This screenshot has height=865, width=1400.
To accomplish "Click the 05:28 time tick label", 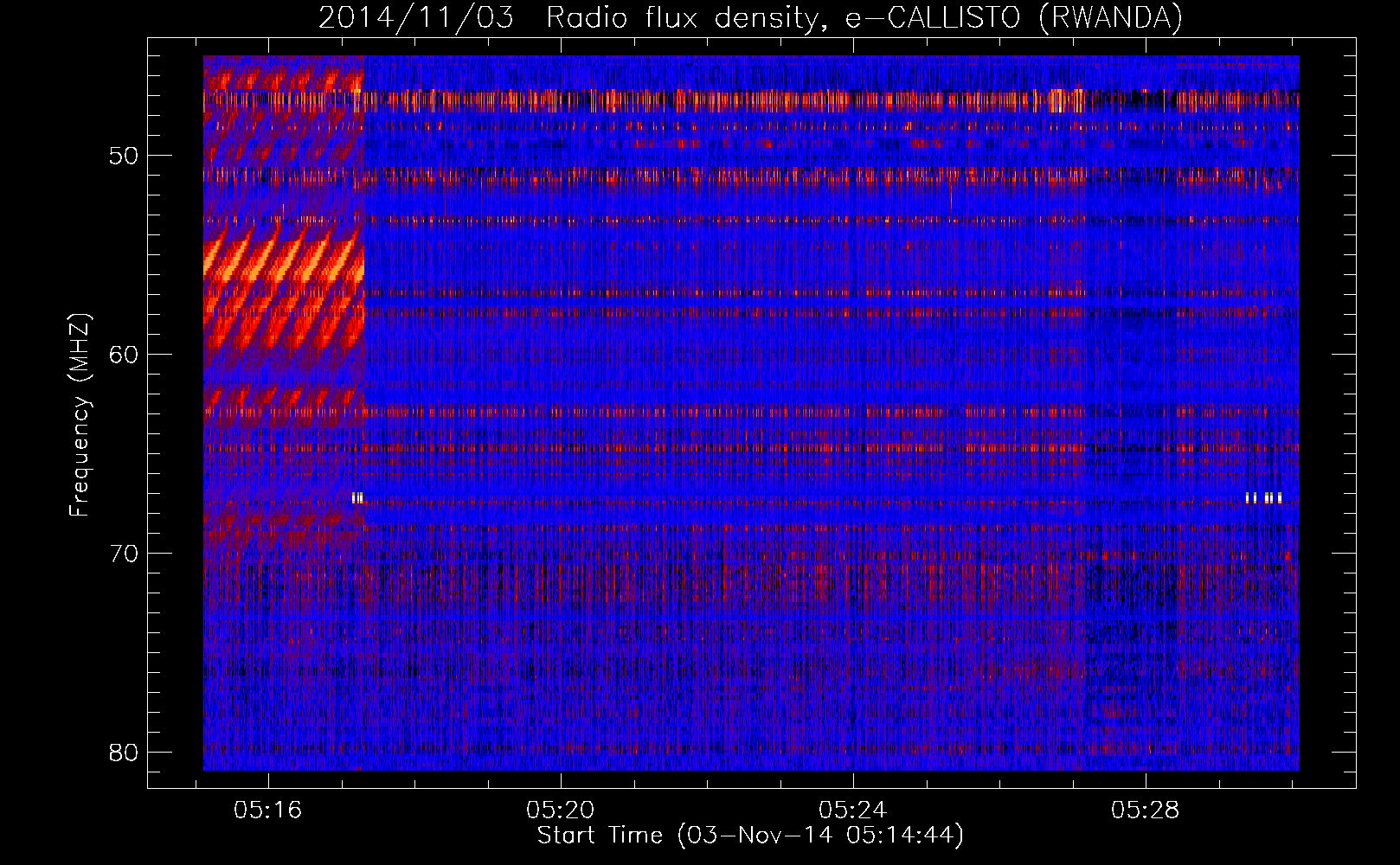I will tap(1146, 810).
